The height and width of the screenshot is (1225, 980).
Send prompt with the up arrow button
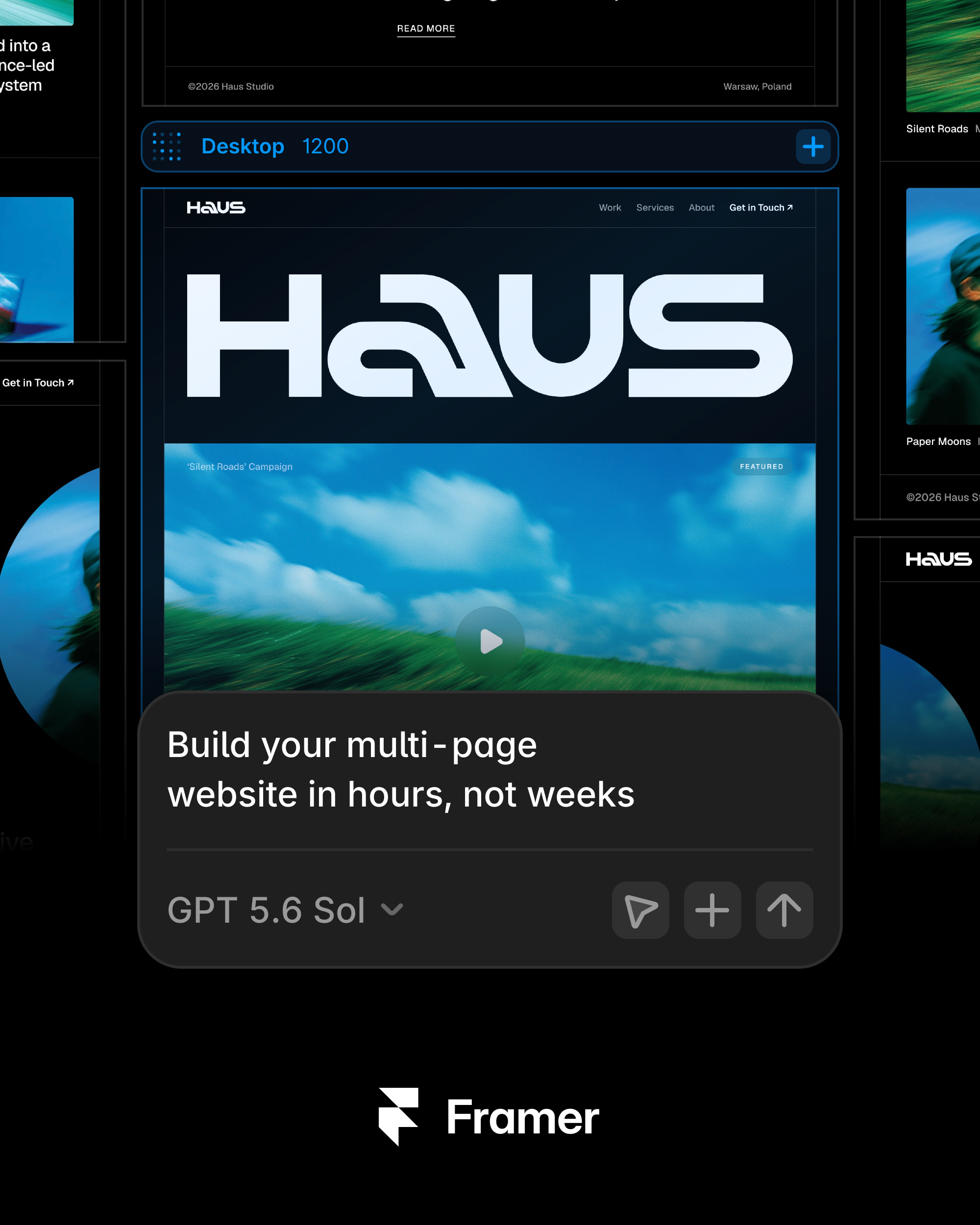(784, 910)
